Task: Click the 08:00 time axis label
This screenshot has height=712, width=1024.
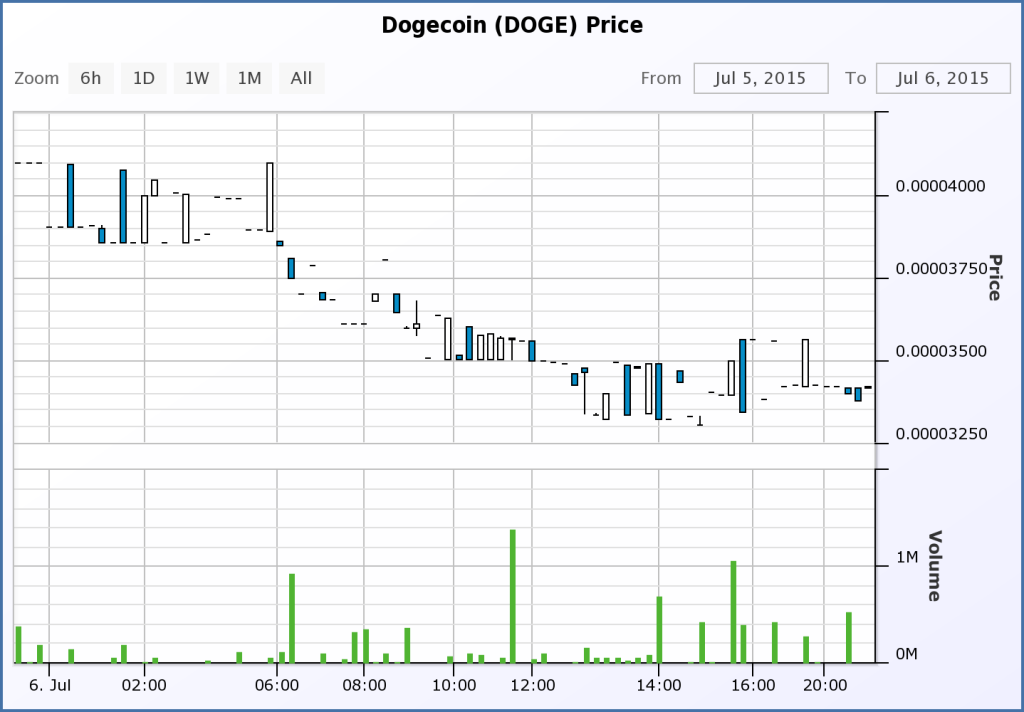Action: 364,686
